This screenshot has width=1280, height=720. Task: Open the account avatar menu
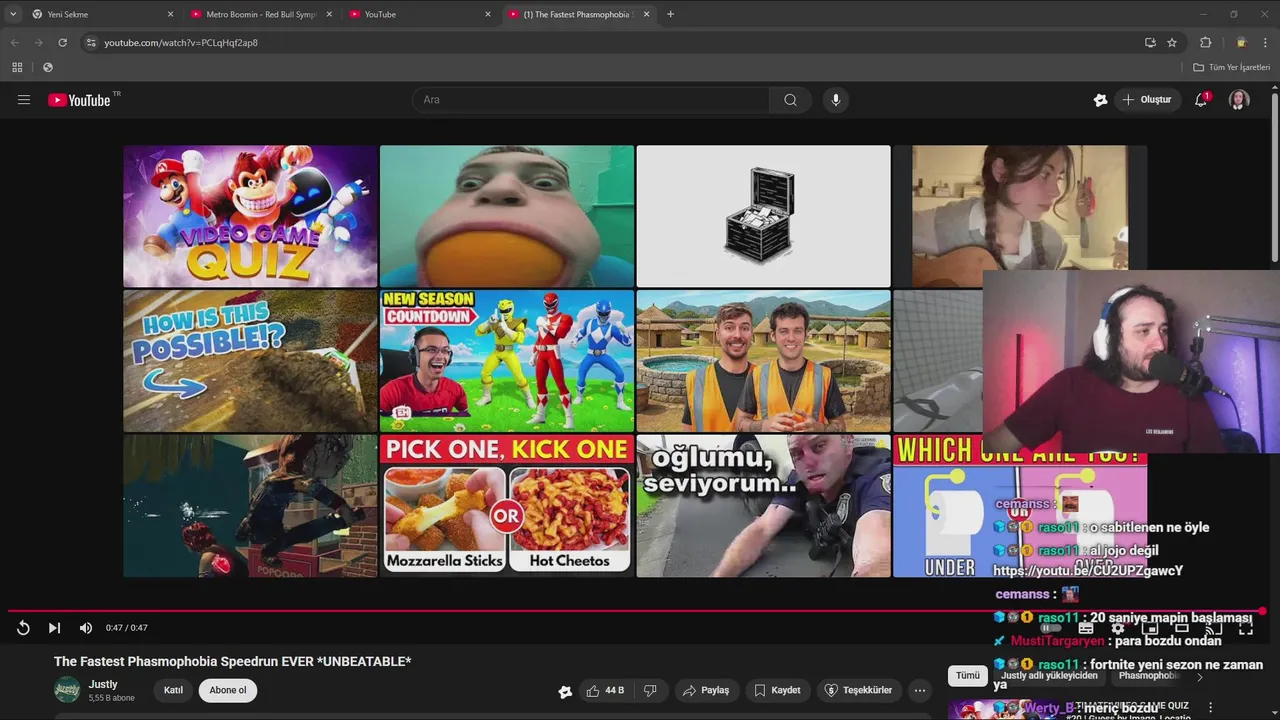1239,100
